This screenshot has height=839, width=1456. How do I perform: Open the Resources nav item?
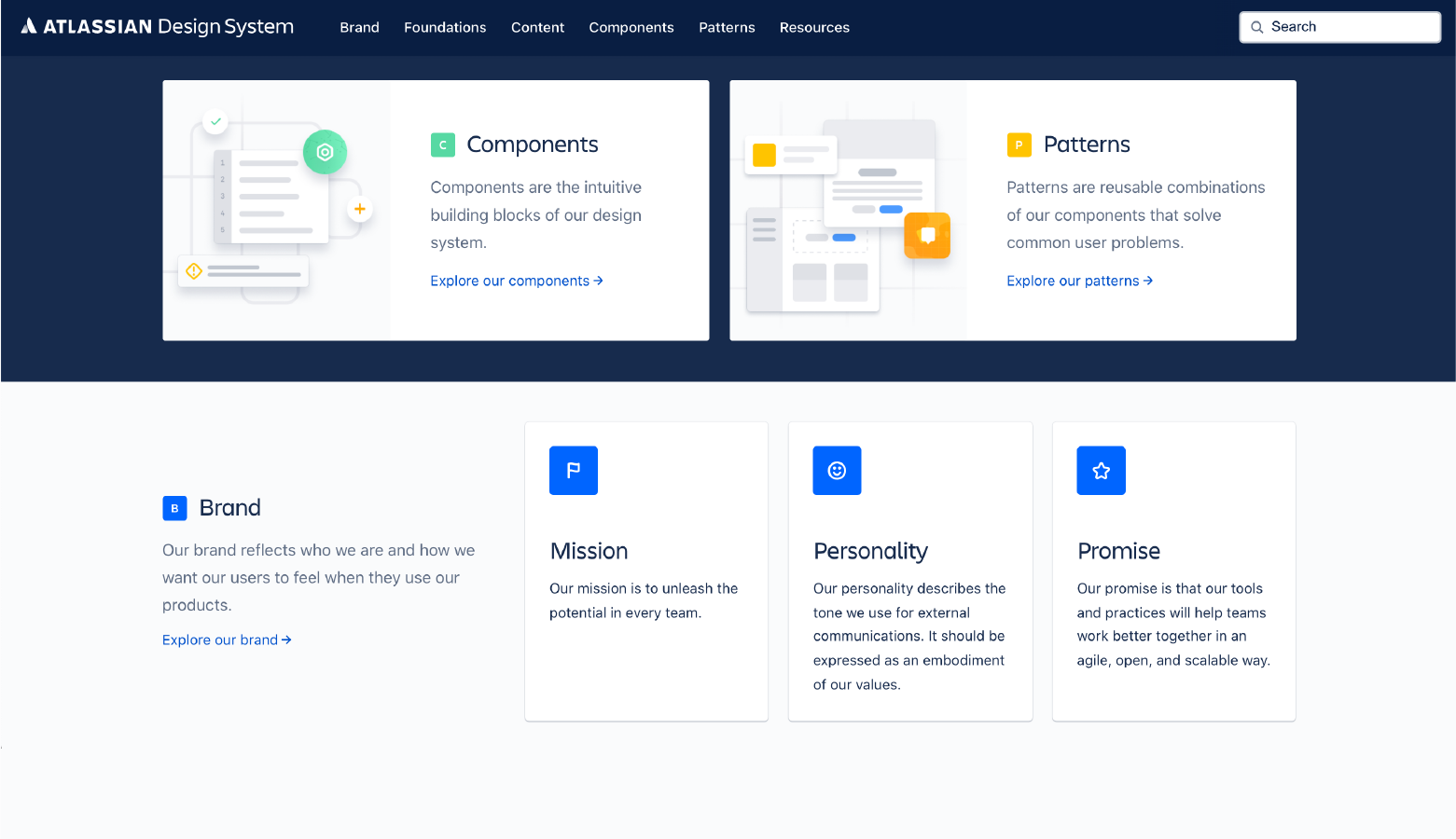click(814, 28)
